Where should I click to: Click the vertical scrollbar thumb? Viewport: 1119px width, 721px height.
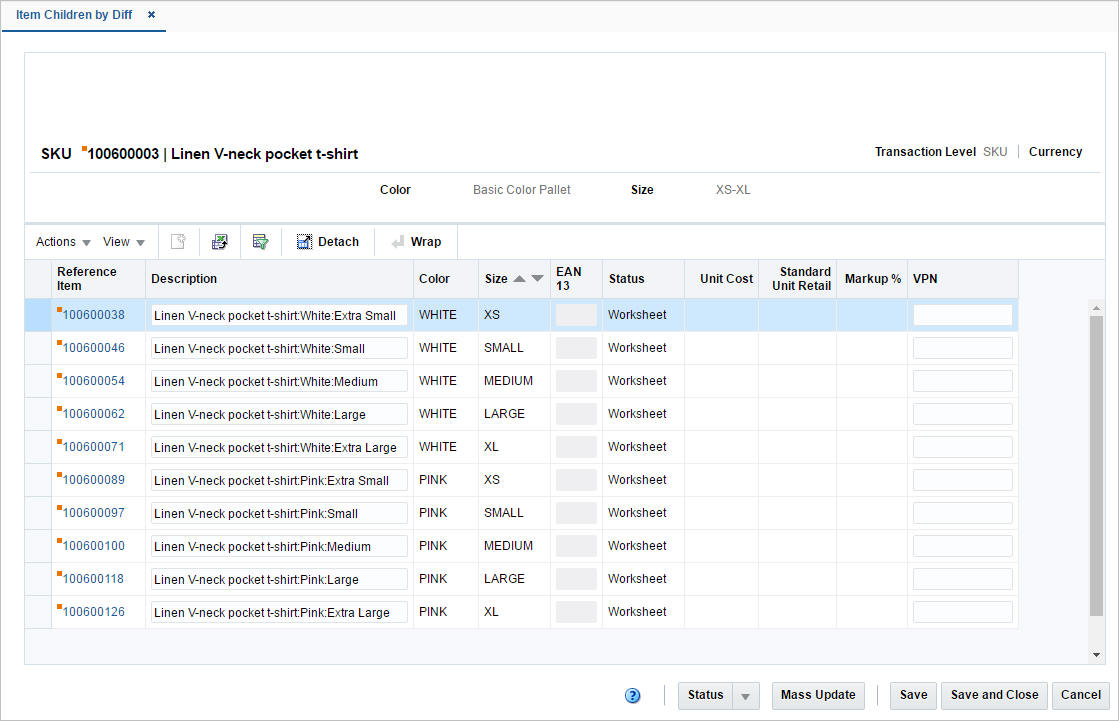tap(1096, 465)
